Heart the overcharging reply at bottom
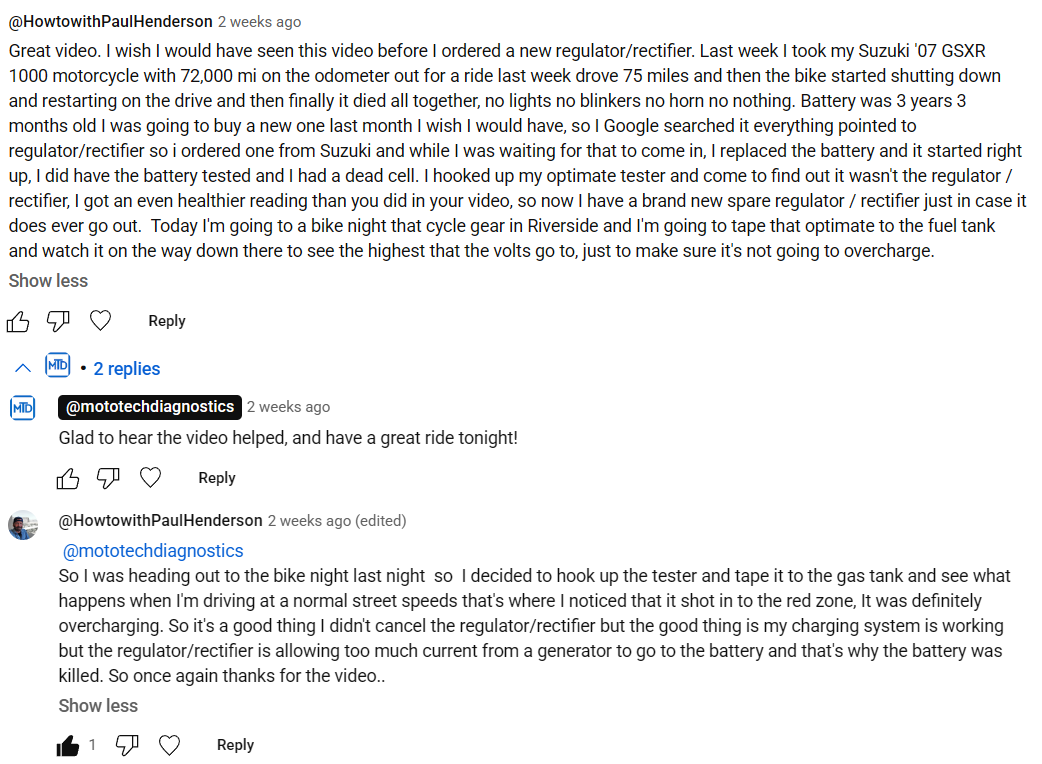Screen dimensions: 1042x764 click(169, 745)
